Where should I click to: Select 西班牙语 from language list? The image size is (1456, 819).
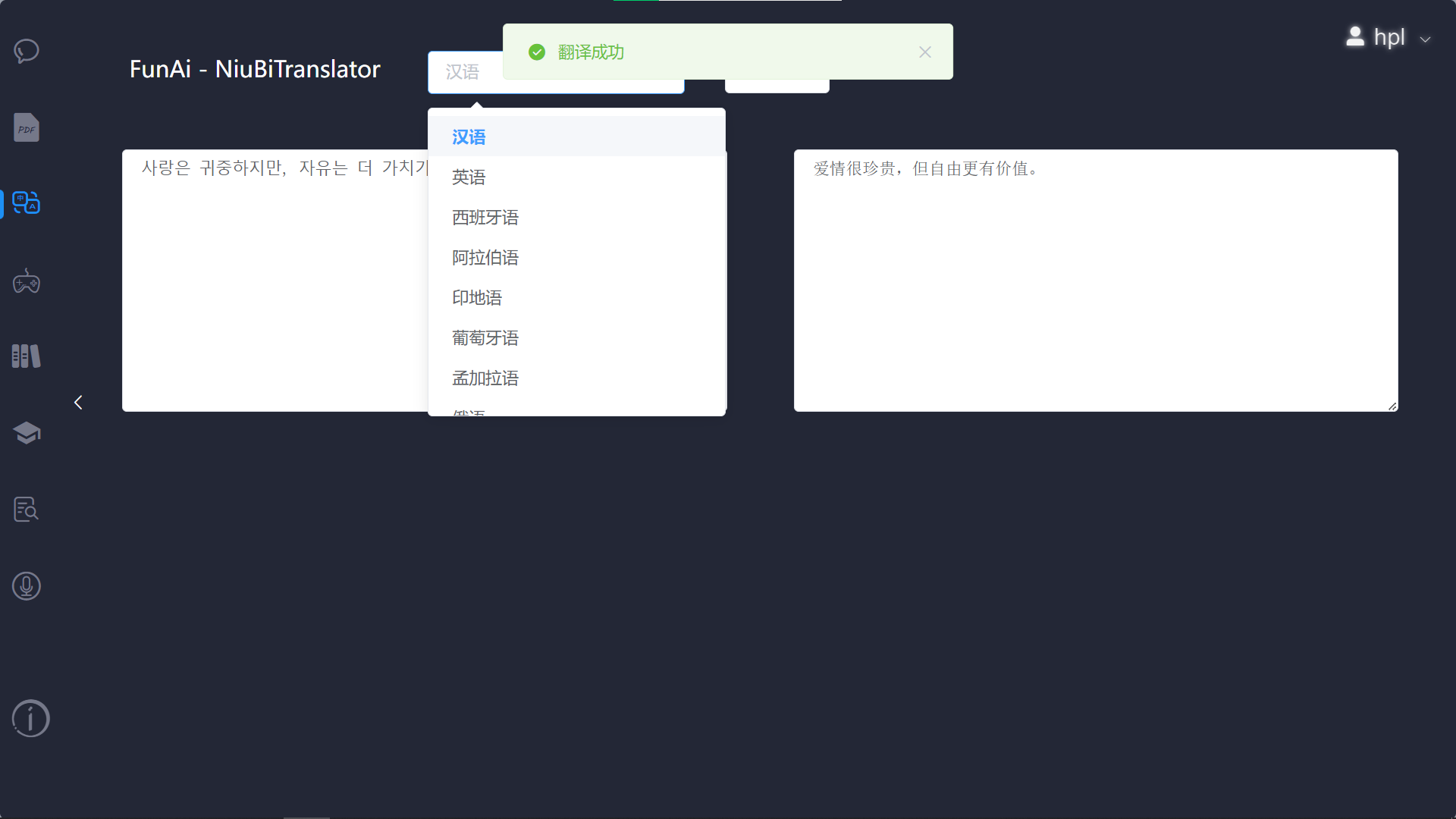[x=485, y=218]
